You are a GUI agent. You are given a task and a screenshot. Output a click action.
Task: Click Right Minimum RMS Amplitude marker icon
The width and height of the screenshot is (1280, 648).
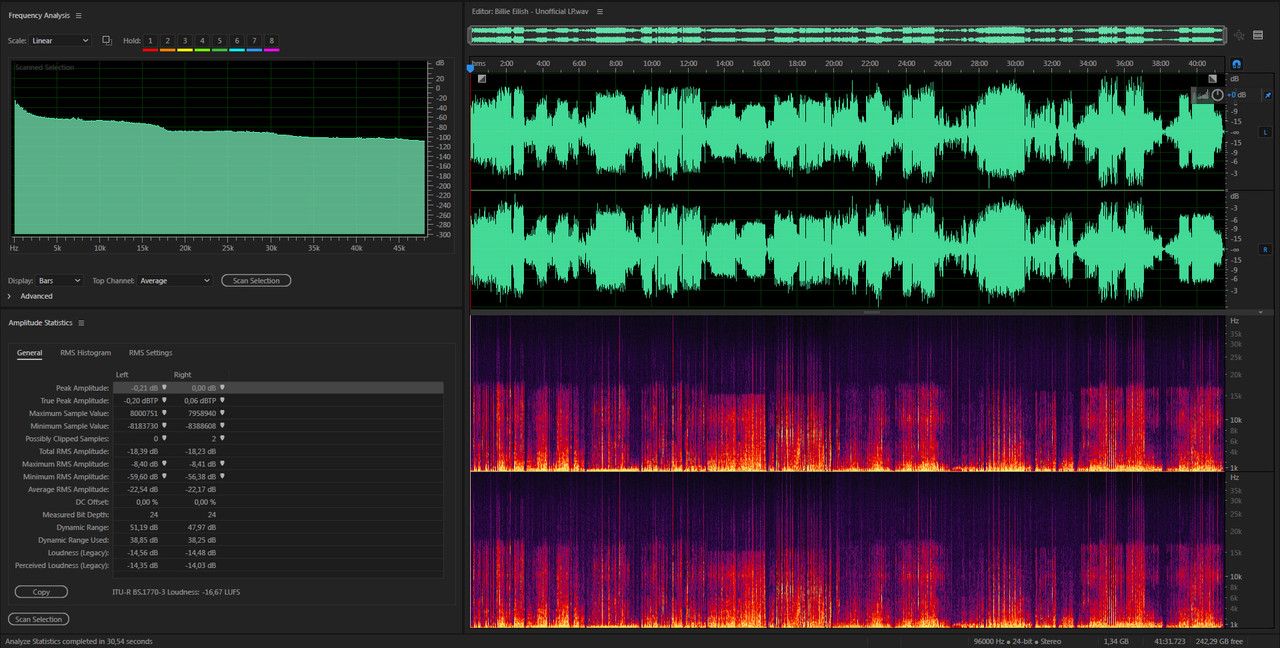point(223,477)
